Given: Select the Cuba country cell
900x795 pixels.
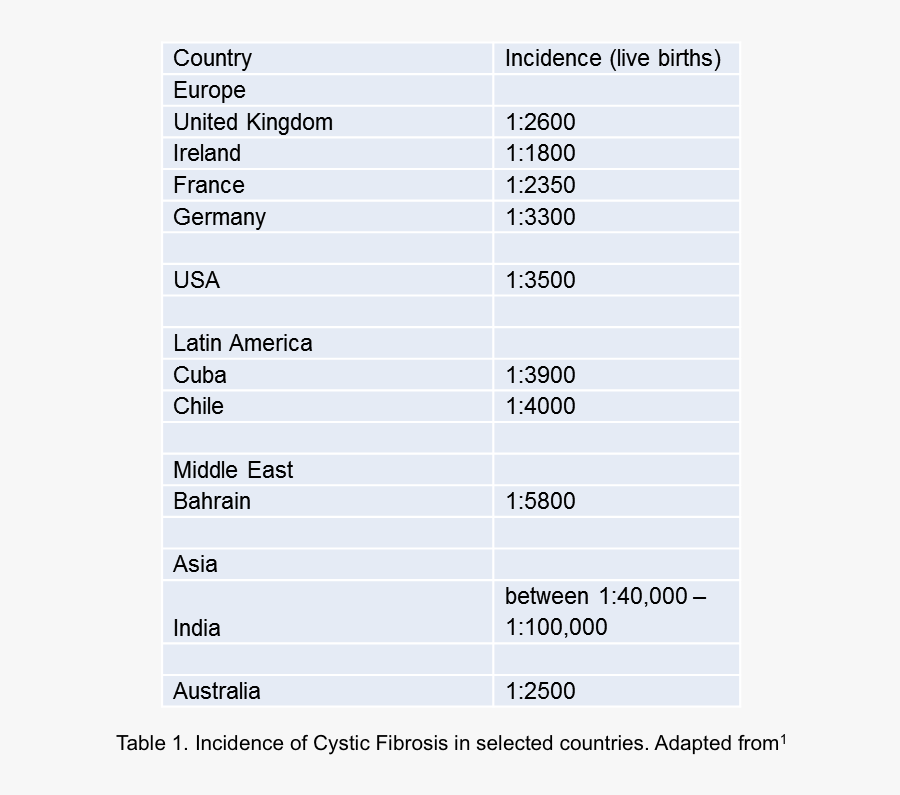Looking at the screenshot, I should pyautogui.click(x=200, y=375).
